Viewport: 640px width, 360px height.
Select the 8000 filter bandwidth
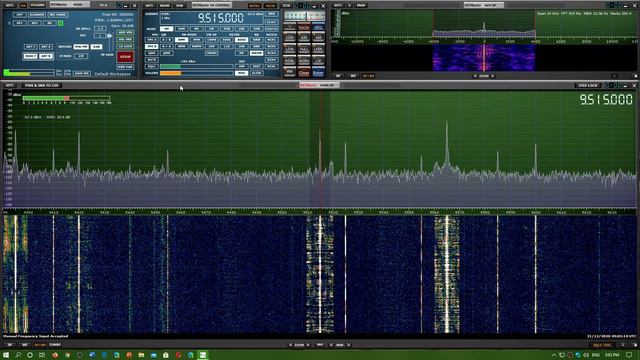coord(242,40)
